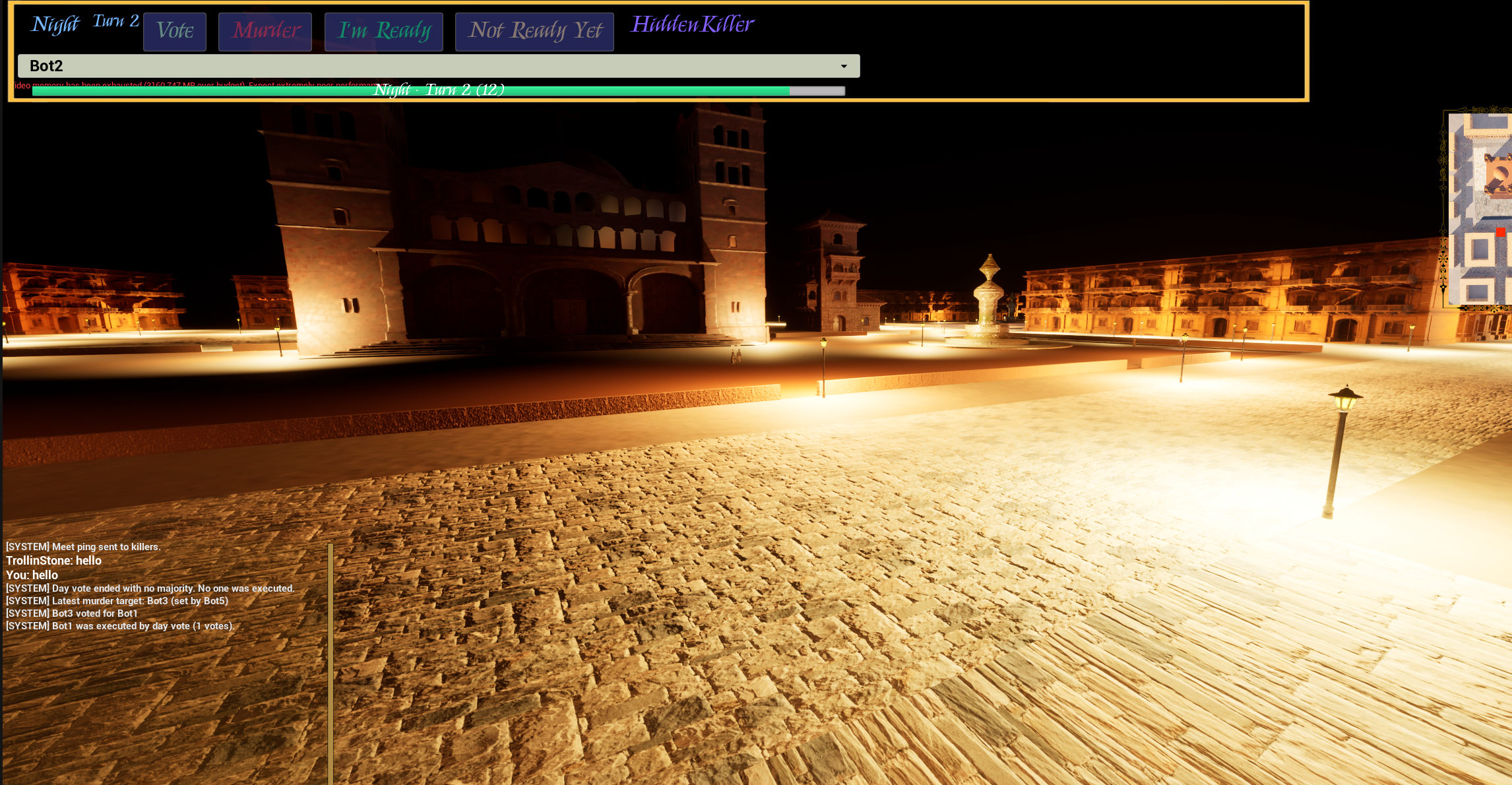This screenshot has width=1512, height=785.
Task: Click the HiddenKiller game title logo
Action: [x=692, y=25]
